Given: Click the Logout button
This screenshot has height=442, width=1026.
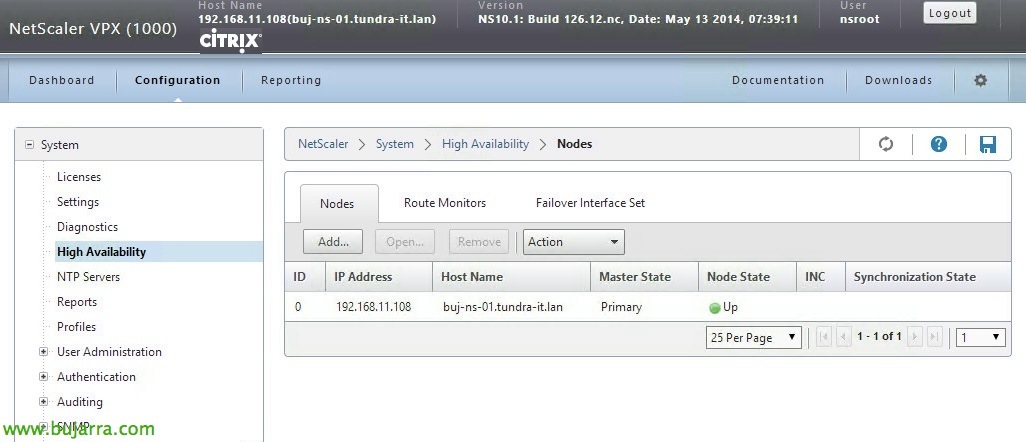Looking at the screenshot, I should [x=949, y=13].
